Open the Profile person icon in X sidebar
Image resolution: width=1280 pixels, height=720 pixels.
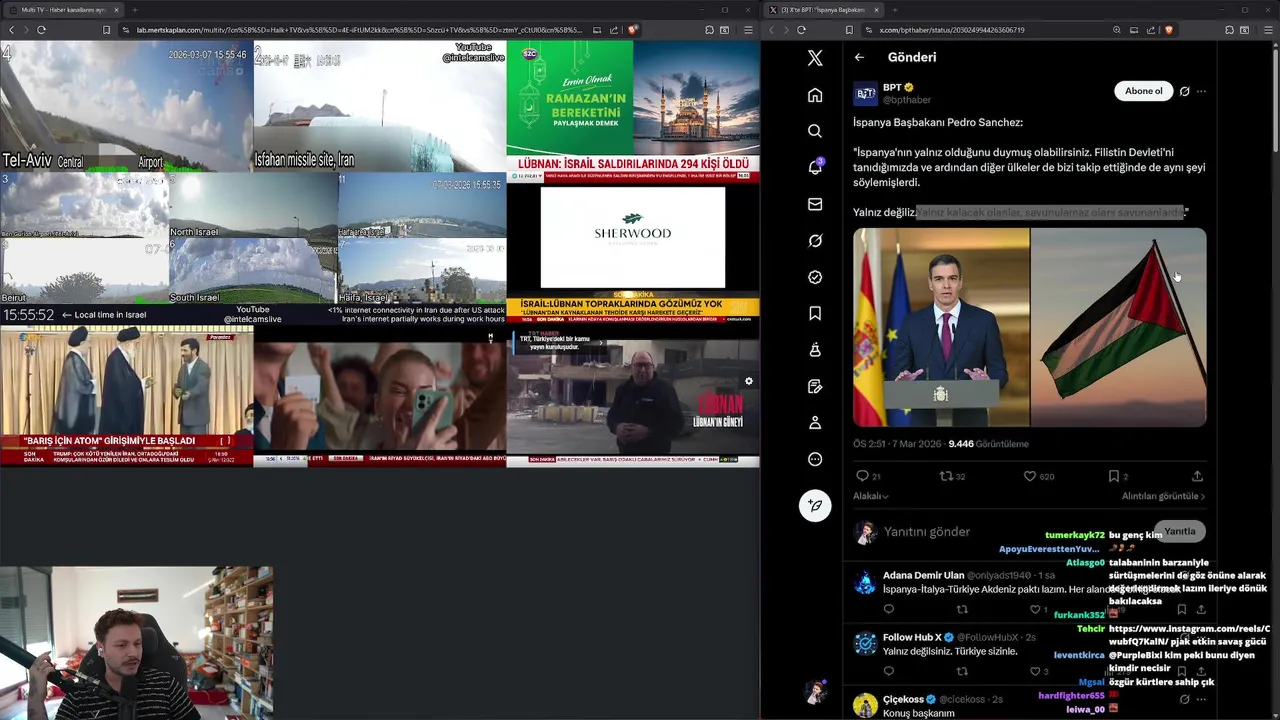pos(815,423)
